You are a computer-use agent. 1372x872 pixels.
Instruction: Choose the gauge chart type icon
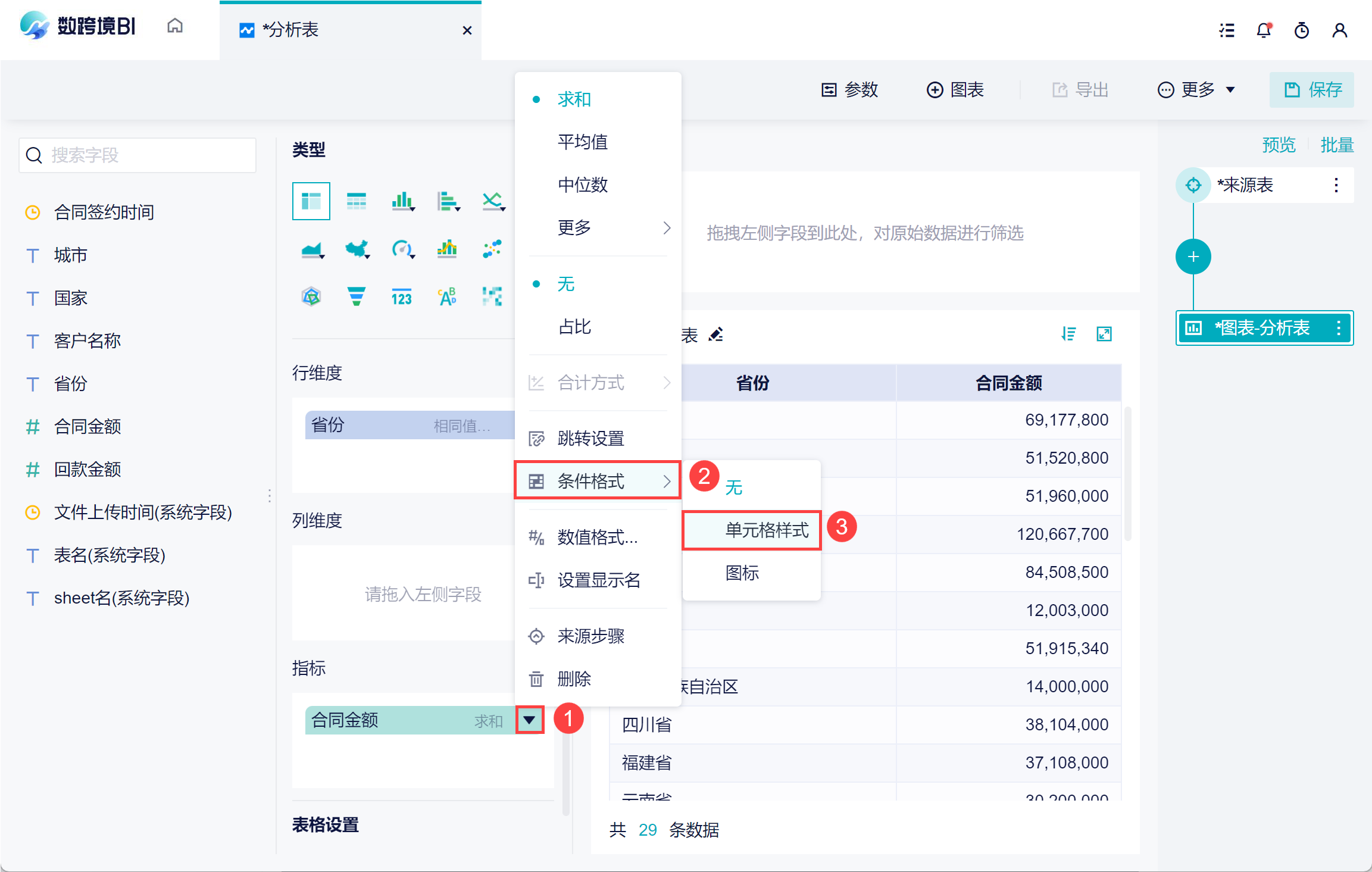click(x=402, y=249)
